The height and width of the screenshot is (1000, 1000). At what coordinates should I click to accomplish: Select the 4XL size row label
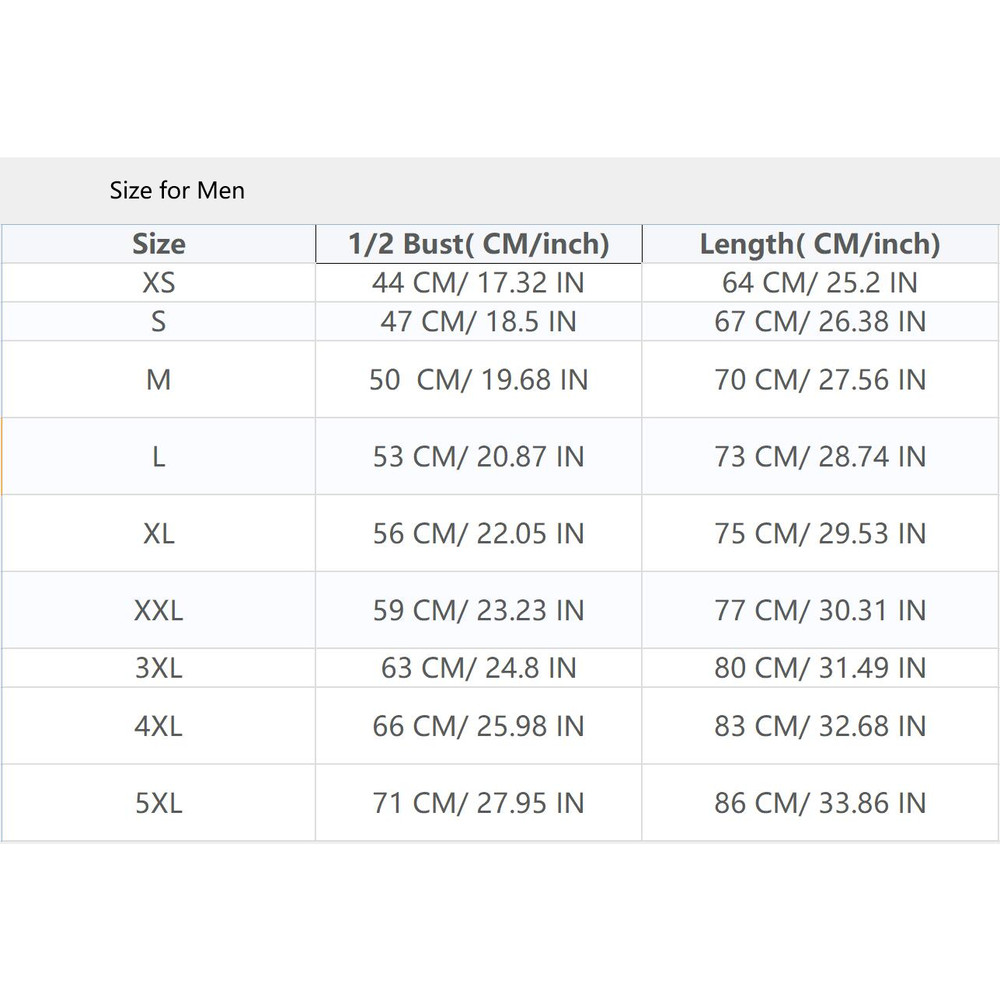click(x=159, y=726)
